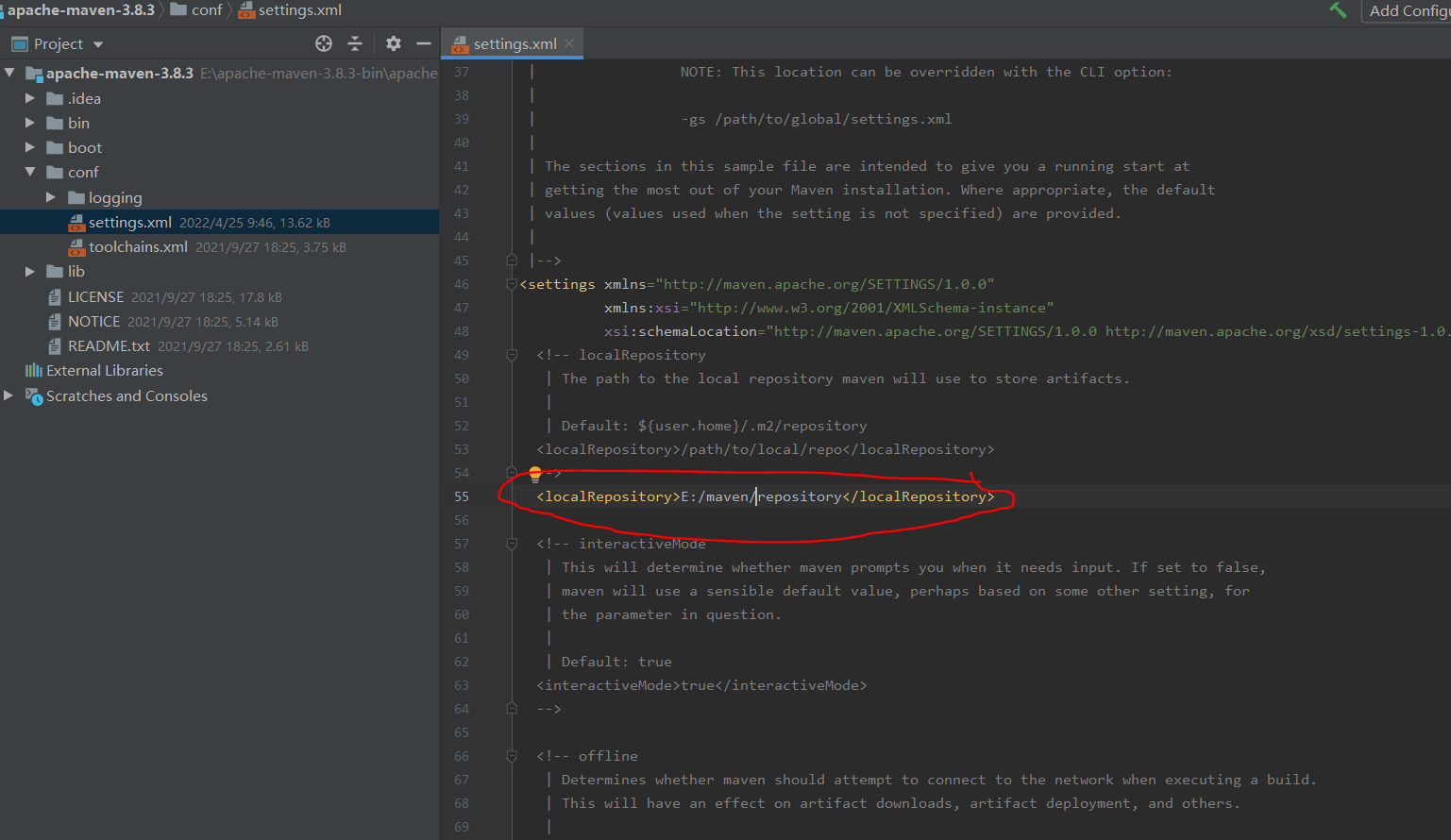Image resolution: width=1451 pixels, height=840 pixels.
Task: Click the xmlns SETTINGS/1.0.0 URL on line 46
Action: (x=825, y=284)
